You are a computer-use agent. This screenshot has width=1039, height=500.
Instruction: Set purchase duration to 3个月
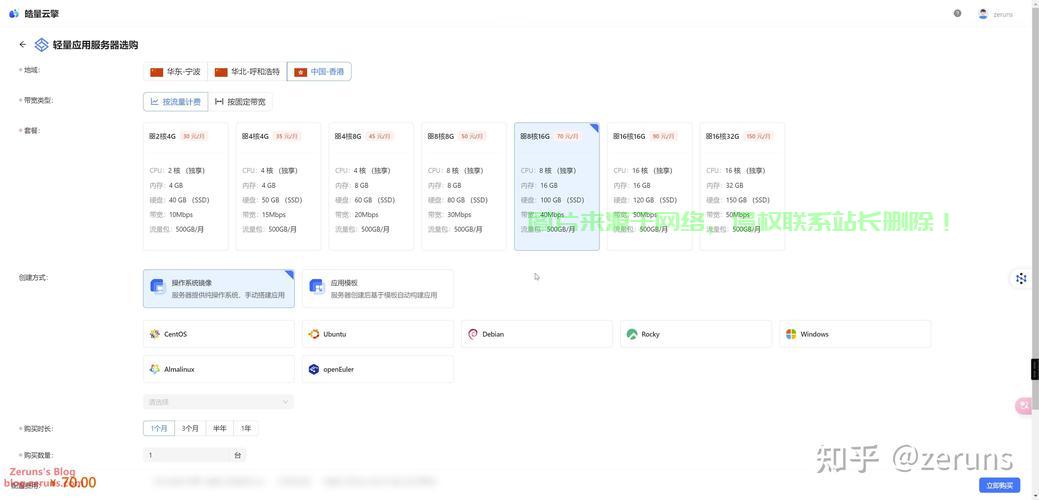click(190, 428)
